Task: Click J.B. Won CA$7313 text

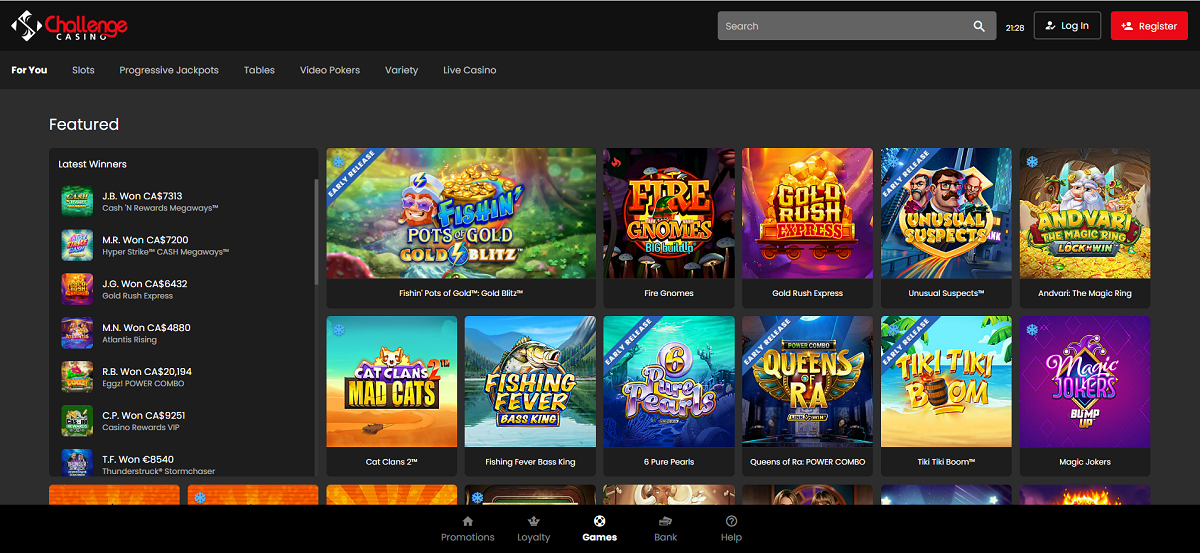Action: click(x=142, y=196)
